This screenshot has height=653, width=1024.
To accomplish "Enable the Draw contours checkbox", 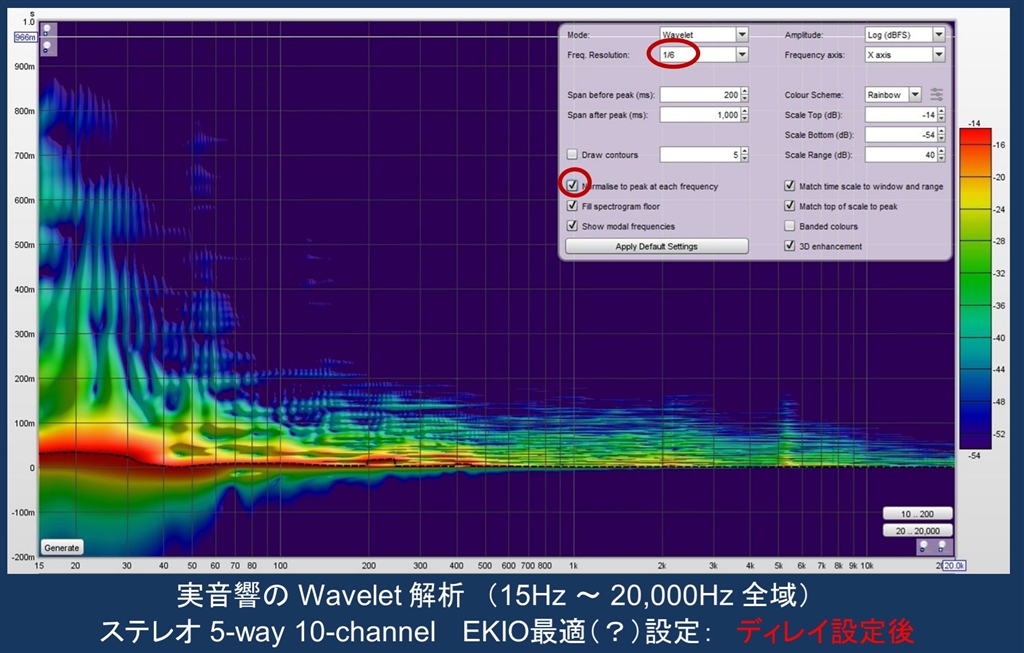I will 573,155.
